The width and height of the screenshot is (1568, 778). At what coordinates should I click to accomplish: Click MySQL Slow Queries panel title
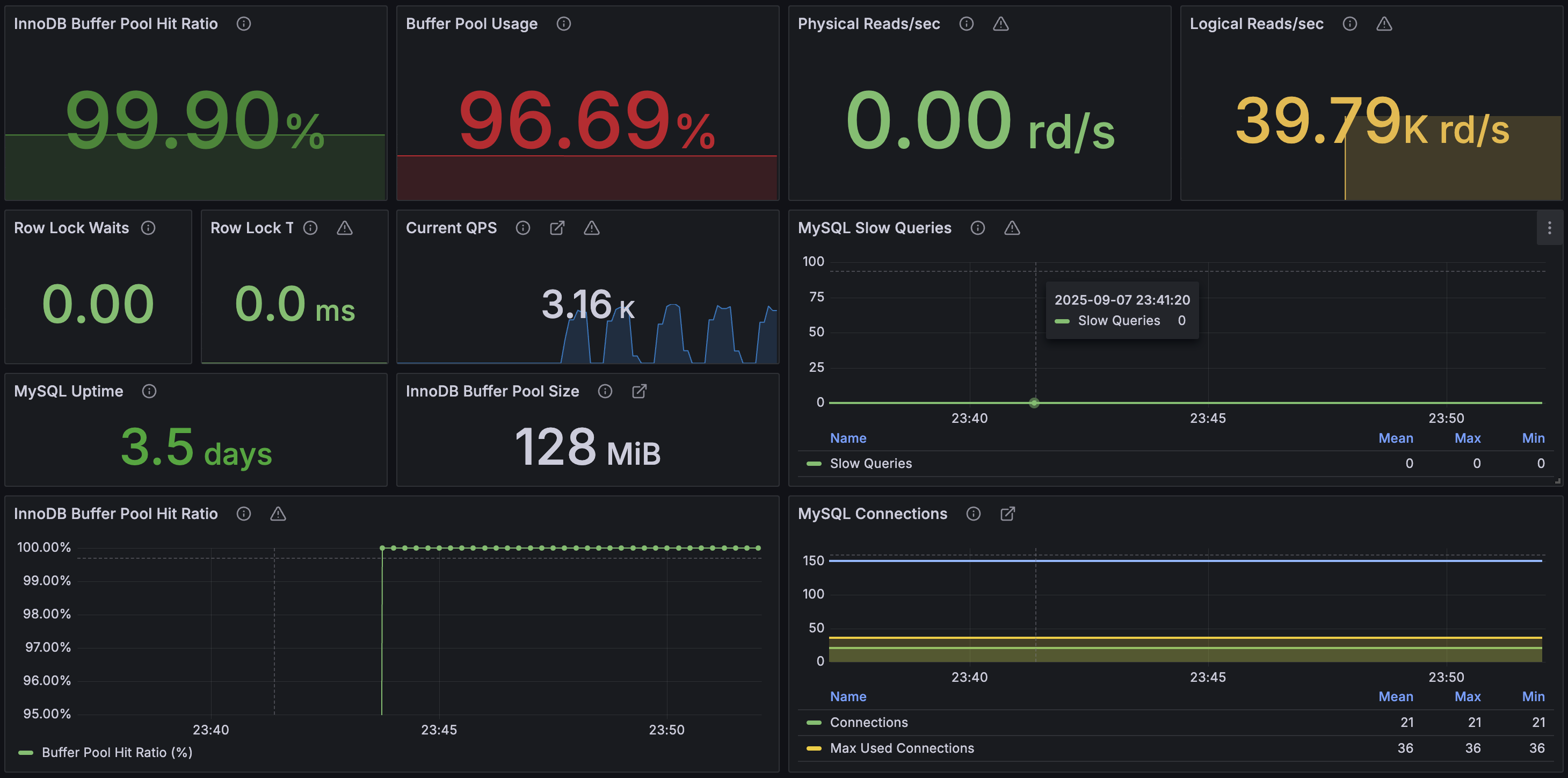[x=874, y=228]
